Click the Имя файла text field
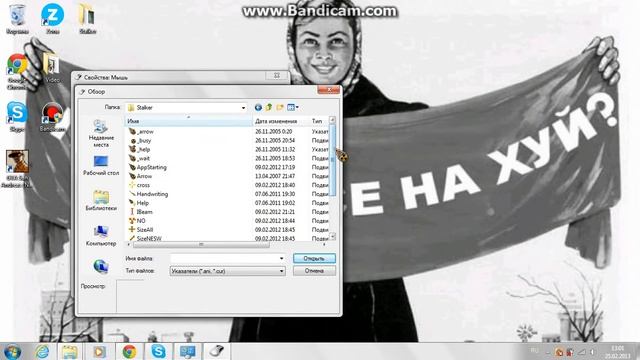 (x=224, y=258)
